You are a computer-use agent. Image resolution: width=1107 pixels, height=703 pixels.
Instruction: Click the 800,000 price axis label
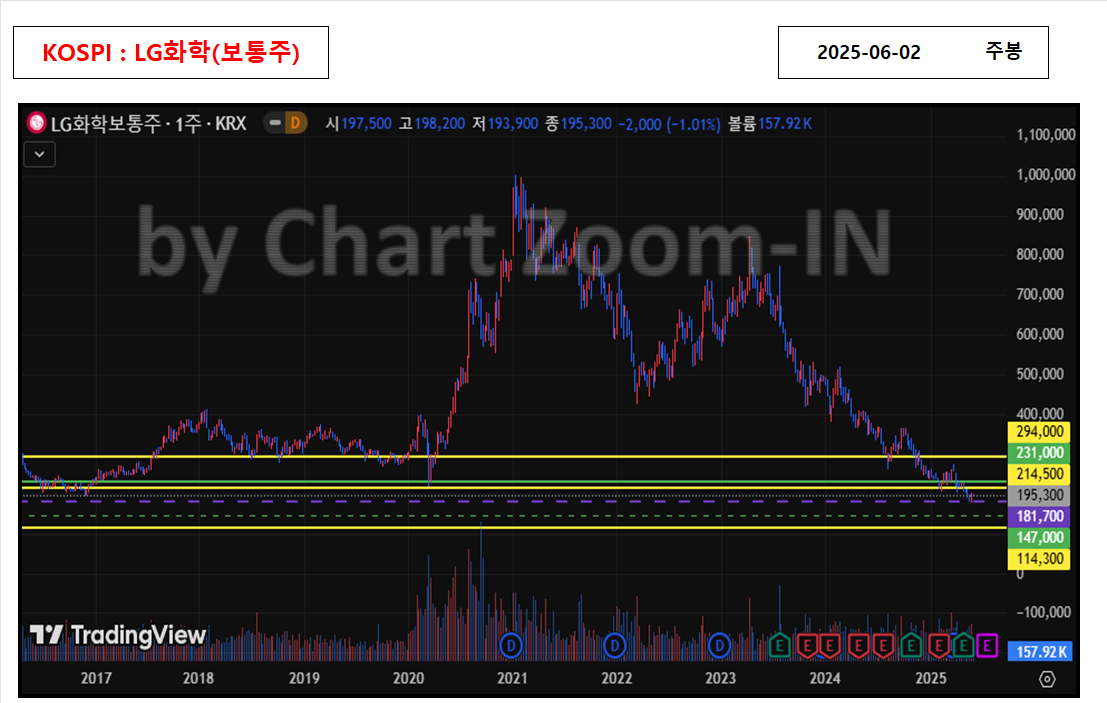coord(1040,254)
